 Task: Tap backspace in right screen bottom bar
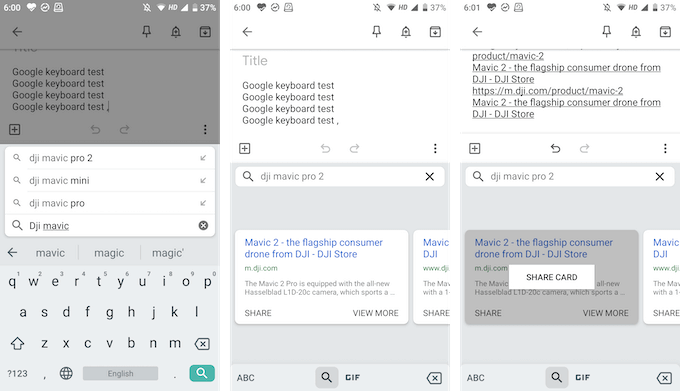coord(664,378)
